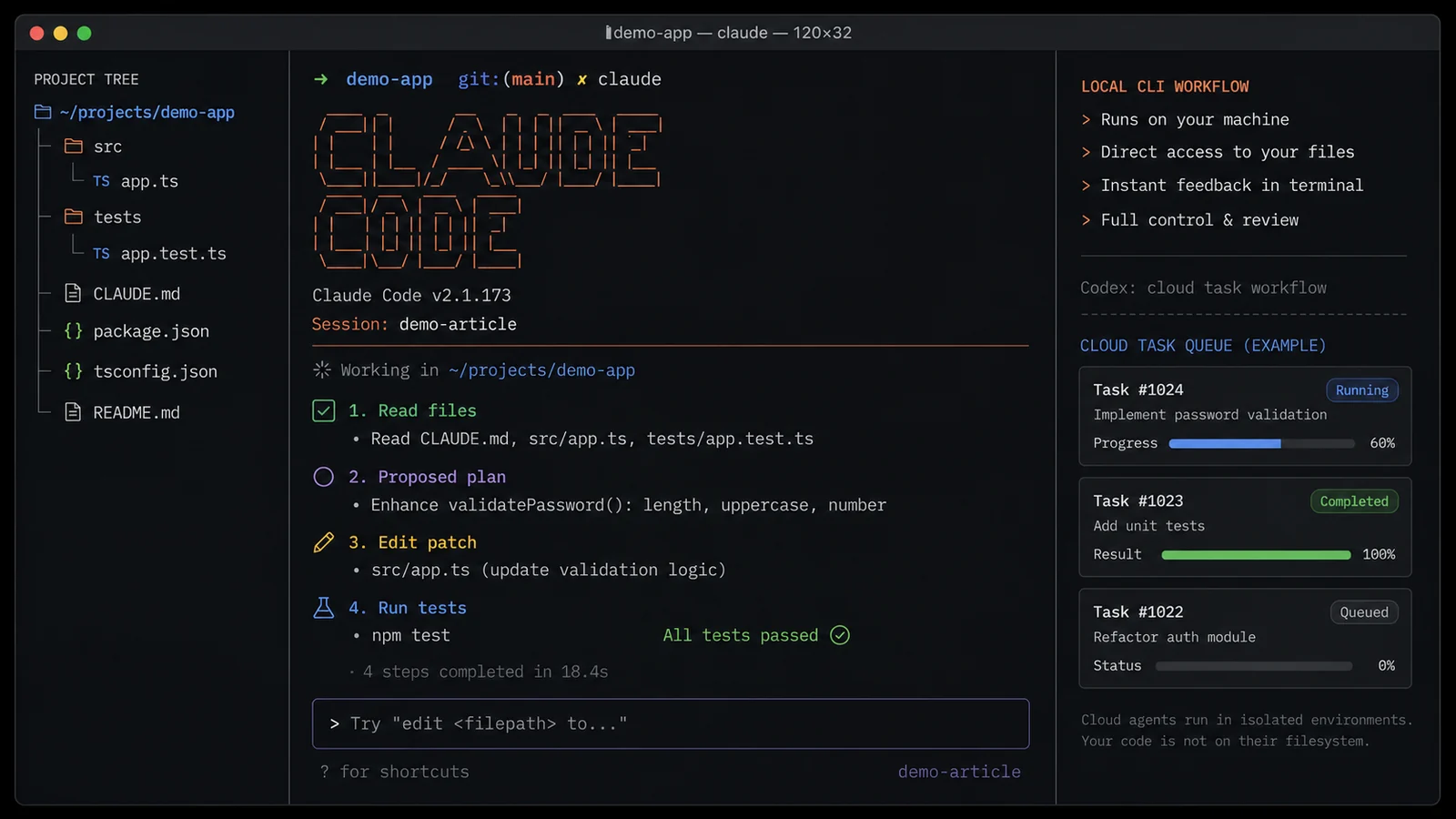Click the green macOS zoom button
The width and height of the screenshot is (1456, 819).
coord(85,34)
